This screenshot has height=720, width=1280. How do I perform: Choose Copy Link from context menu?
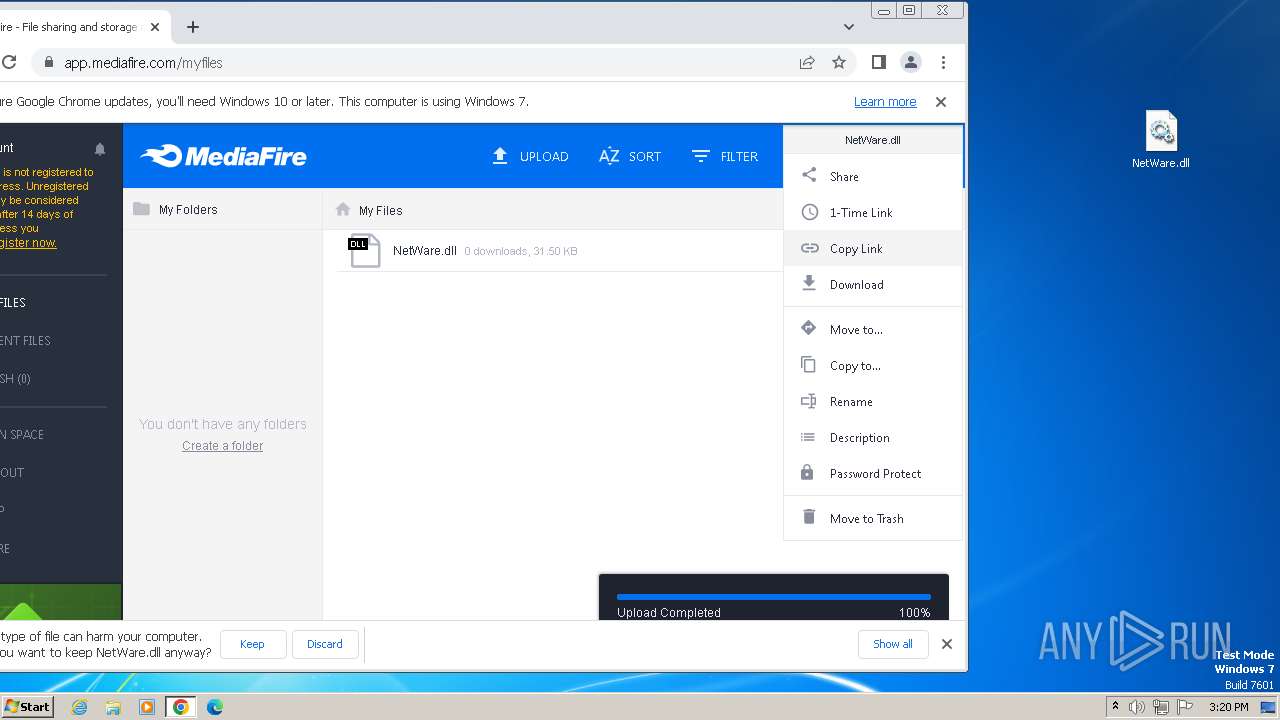(873, 248)
